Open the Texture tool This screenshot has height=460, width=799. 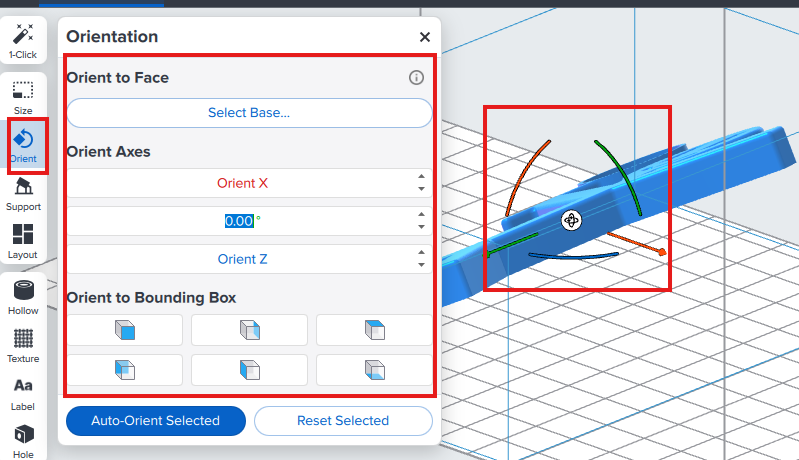pos(23,345)
